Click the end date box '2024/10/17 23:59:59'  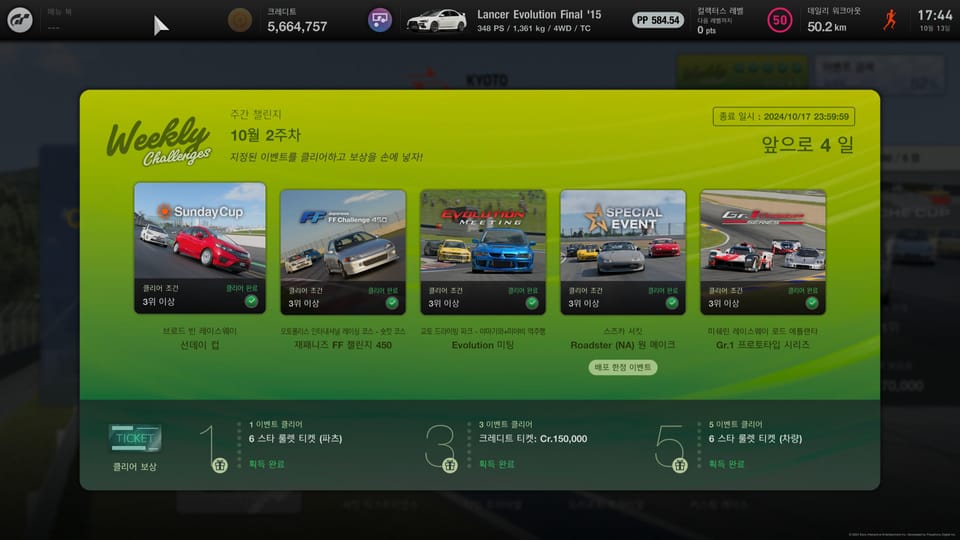click(784, 116)
